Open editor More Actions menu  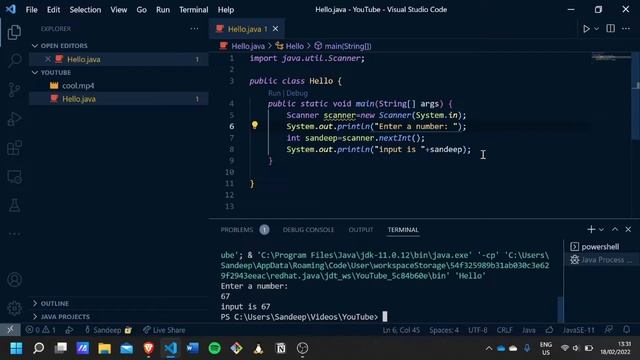[626, 29]
